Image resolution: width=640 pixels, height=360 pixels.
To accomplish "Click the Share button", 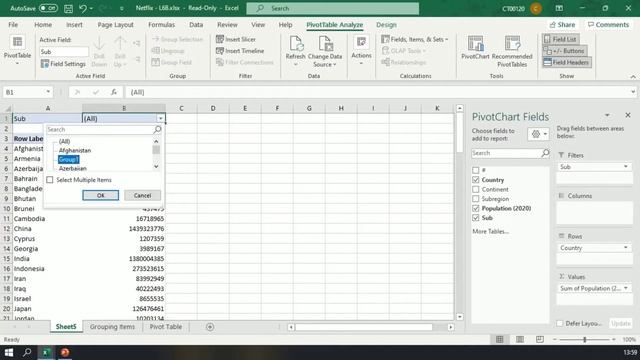I will coord(562,24).
